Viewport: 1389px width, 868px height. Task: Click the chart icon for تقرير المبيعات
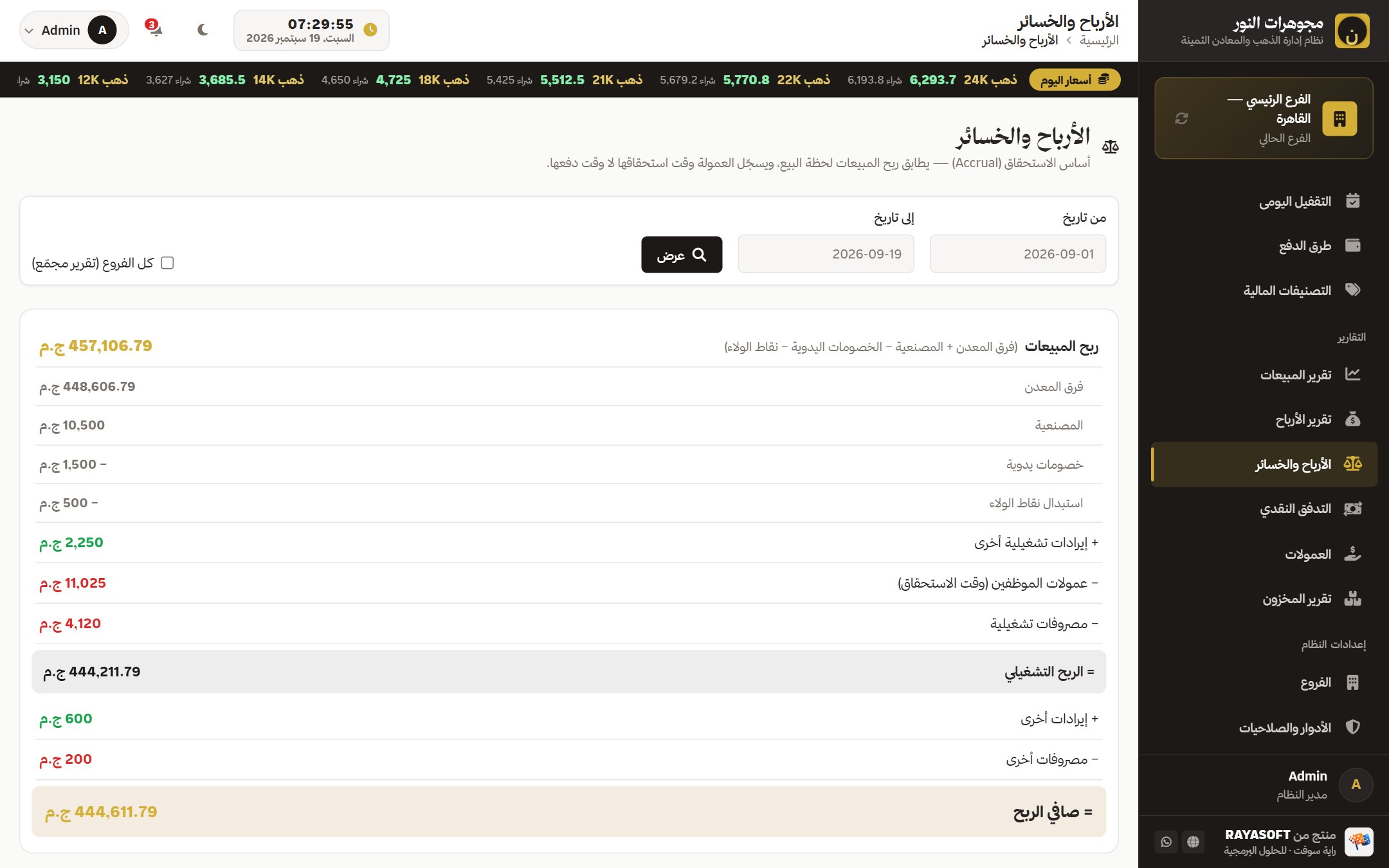click(x=1353, y=374)
